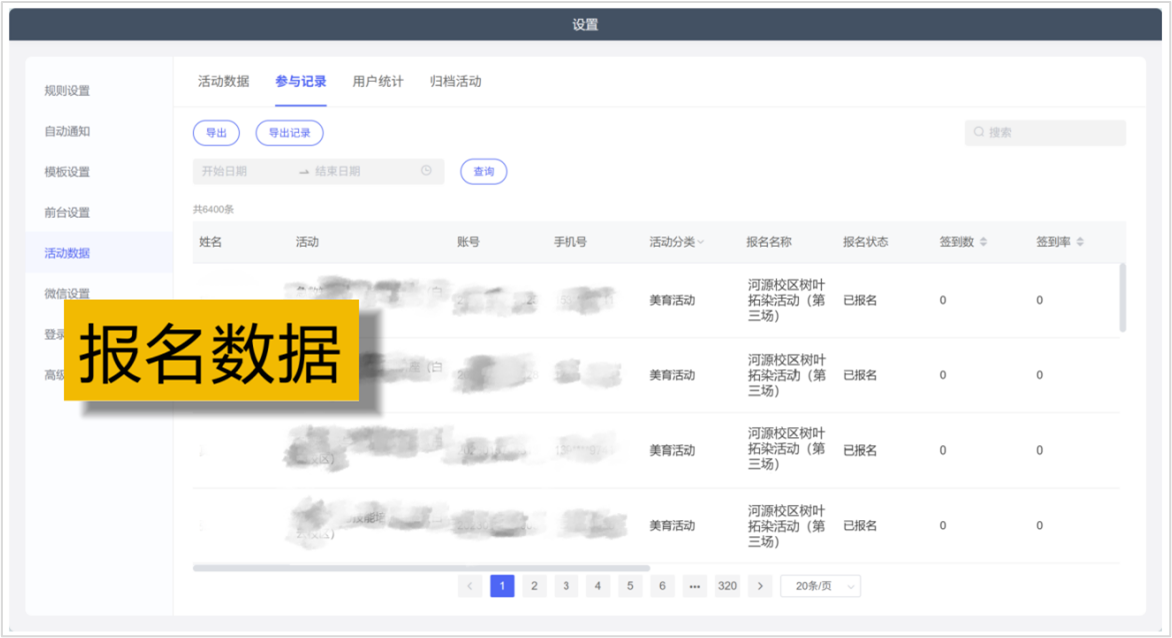Sort by 签到率 column arrows

tap(1079, 242)
